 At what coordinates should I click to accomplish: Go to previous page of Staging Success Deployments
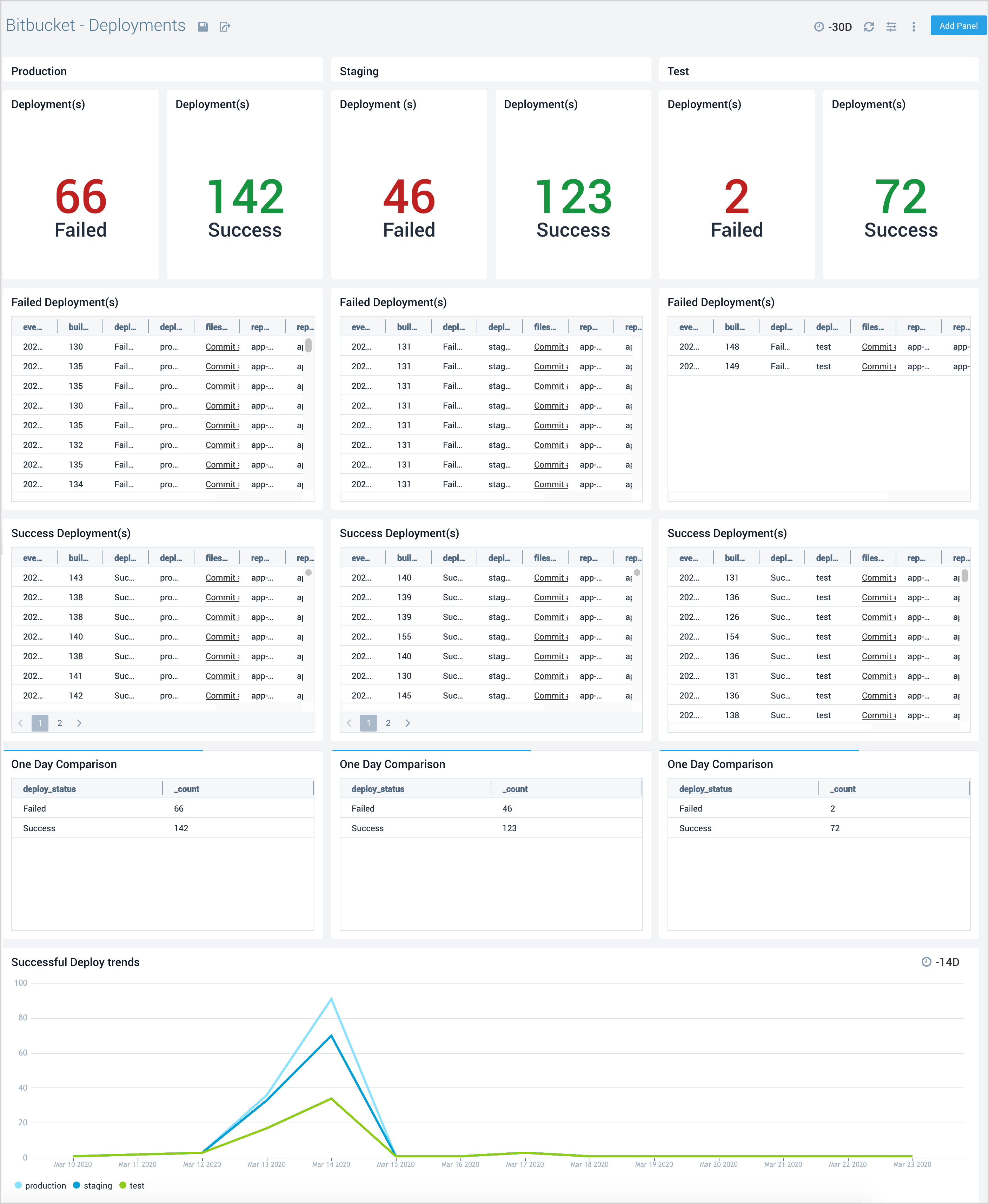pos(349,722)
